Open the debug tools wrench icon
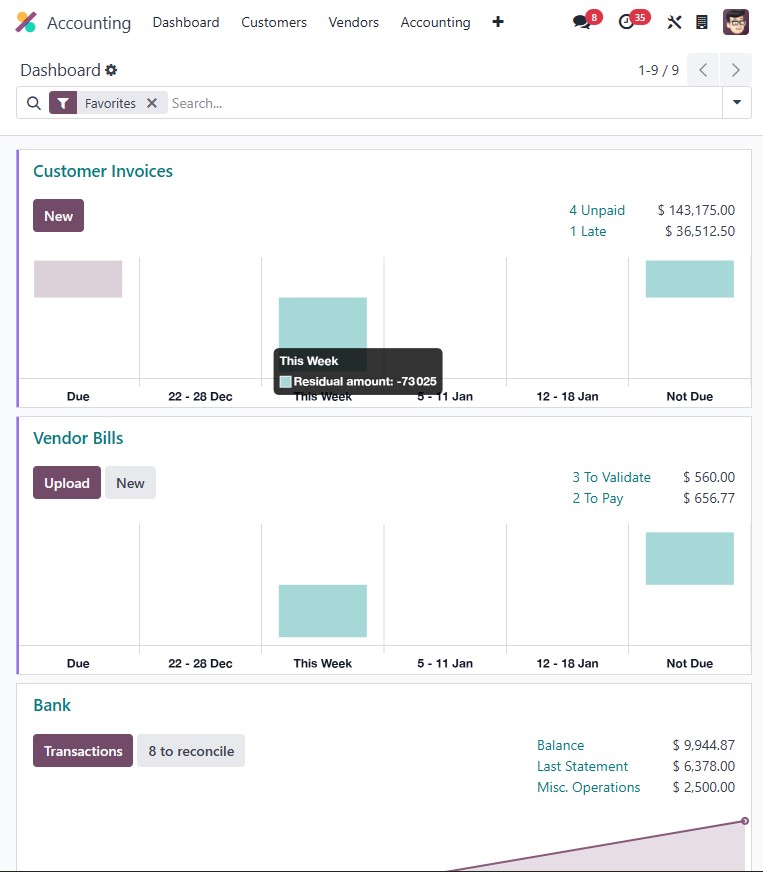This screenshot has height=872, width=763. [674, 22]
